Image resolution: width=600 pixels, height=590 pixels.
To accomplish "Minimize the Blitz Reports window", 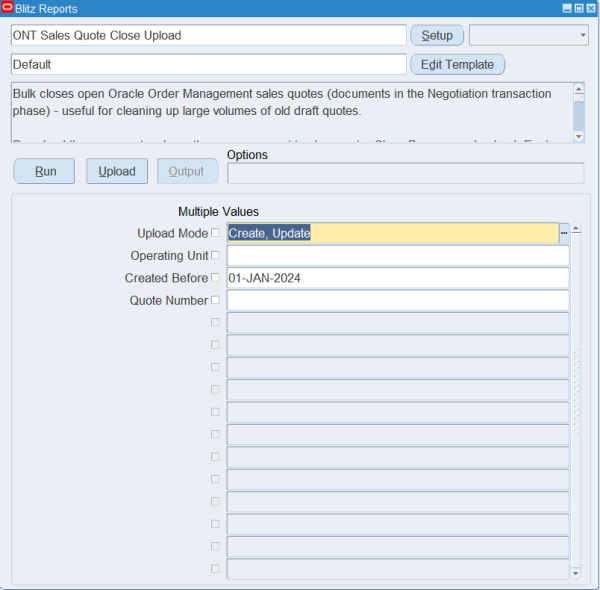I will coord(567,8).
